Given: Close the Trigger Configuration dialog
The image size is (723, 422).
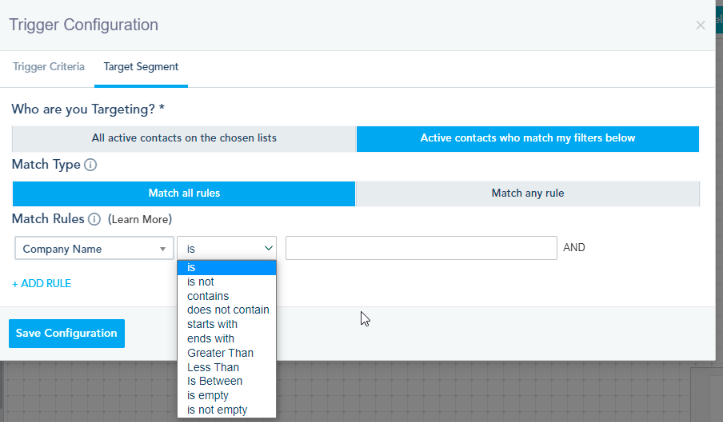Looking at the screenshot, I should point(700,25).
